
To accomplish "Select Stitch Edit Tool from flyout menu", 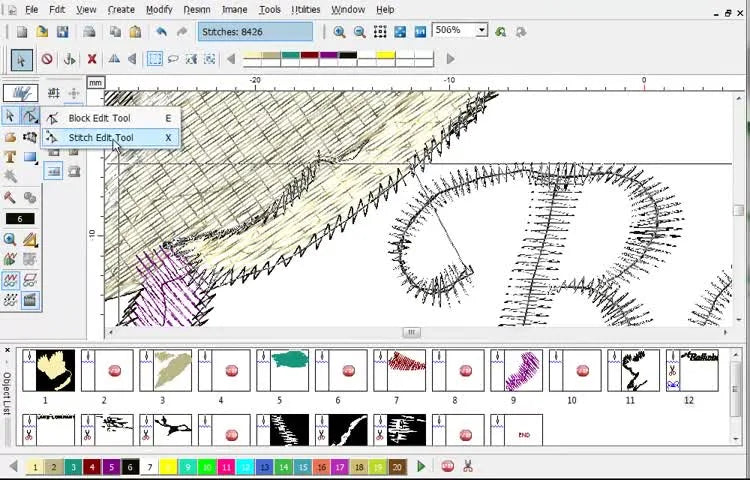I will (x=100, y=138).
